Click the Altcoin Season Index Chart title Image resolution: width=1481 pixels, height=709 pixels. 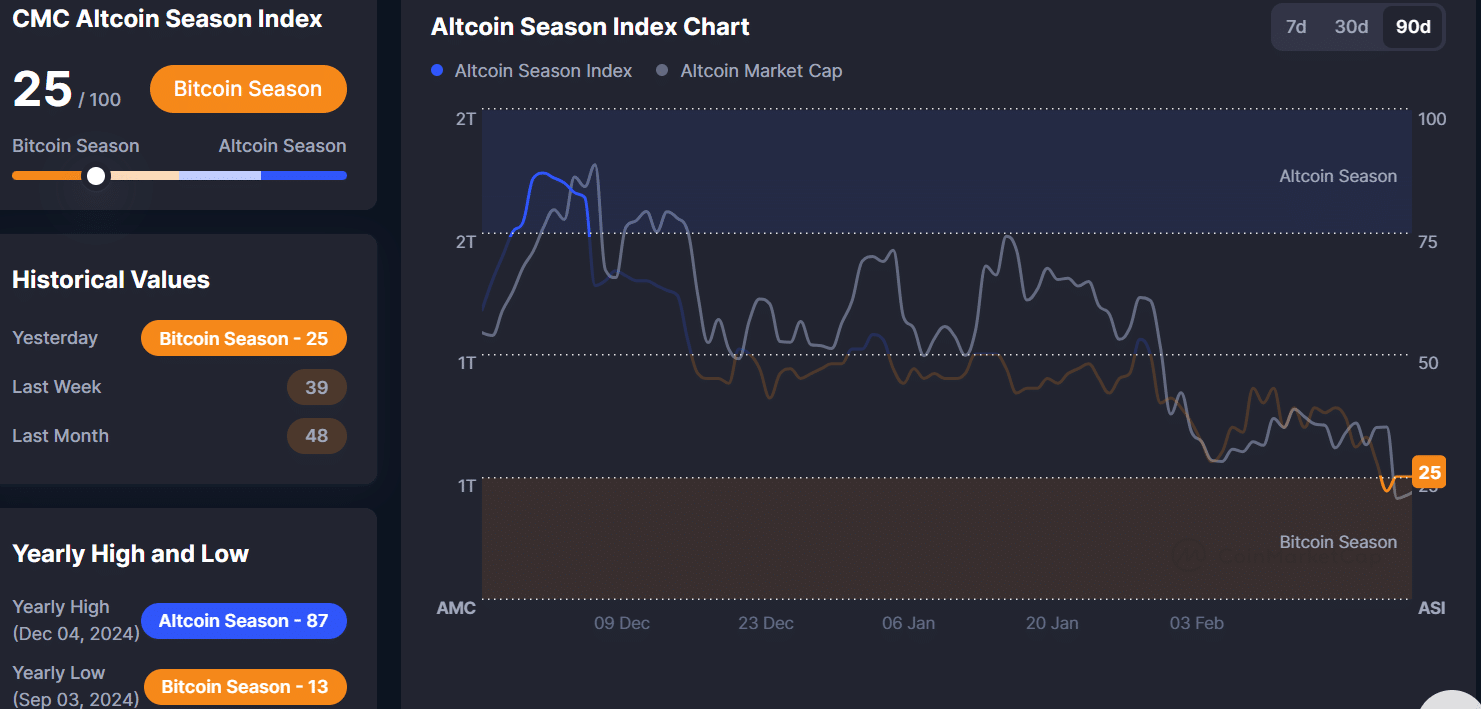point(590,27)
